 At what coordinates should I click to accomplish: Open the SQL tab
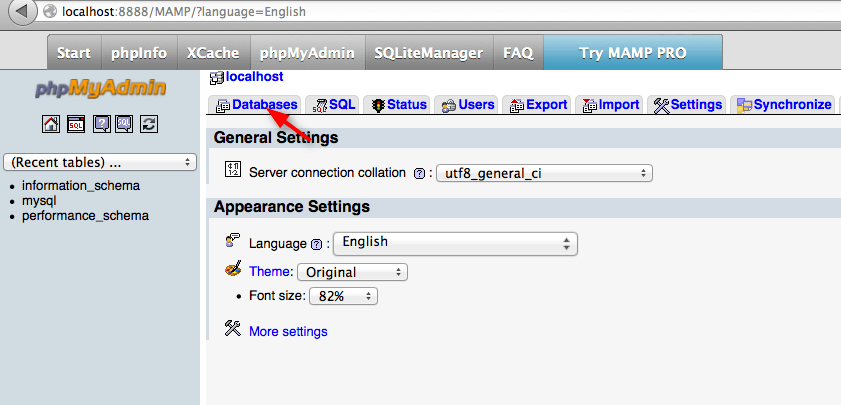pyautogui.click(x=334, y=105)
